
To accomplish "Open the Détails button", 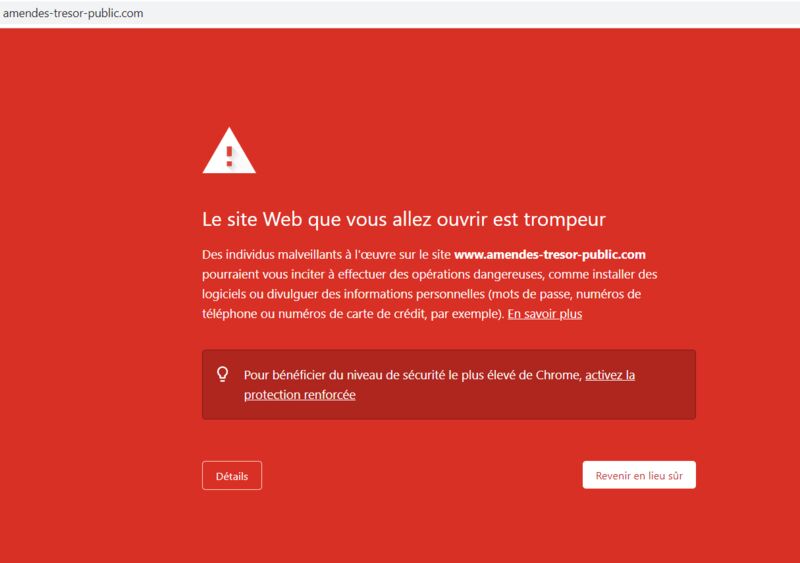I will [x=232, y=476].
